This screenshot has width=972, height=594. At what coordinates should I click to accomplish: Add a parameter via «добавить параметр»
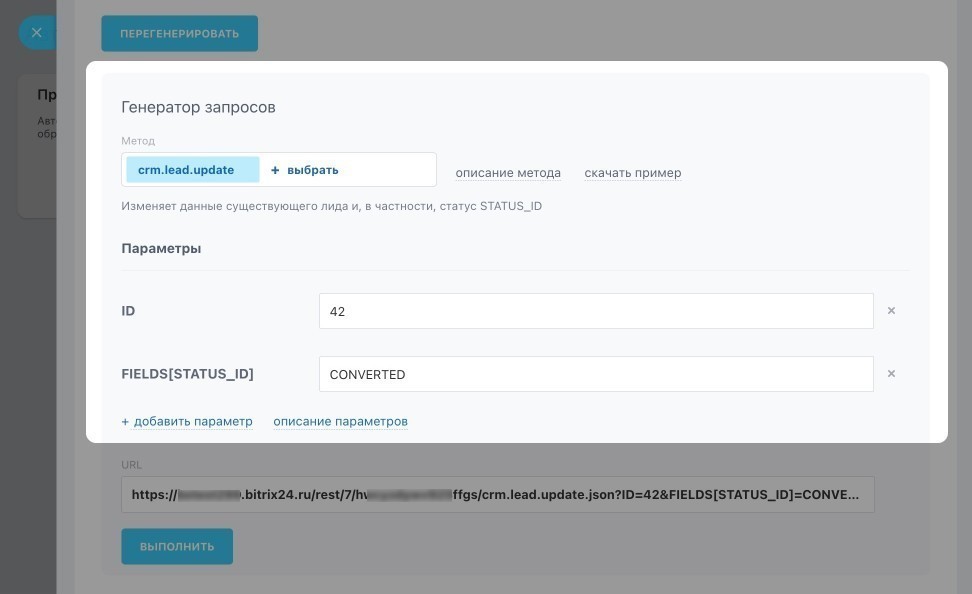point(187,421)
